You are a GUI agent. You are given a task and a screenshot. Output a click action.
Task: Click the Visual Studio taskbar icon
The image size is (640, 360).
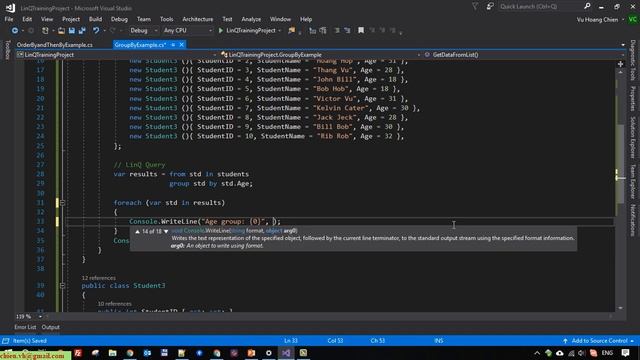coord(286,353)
